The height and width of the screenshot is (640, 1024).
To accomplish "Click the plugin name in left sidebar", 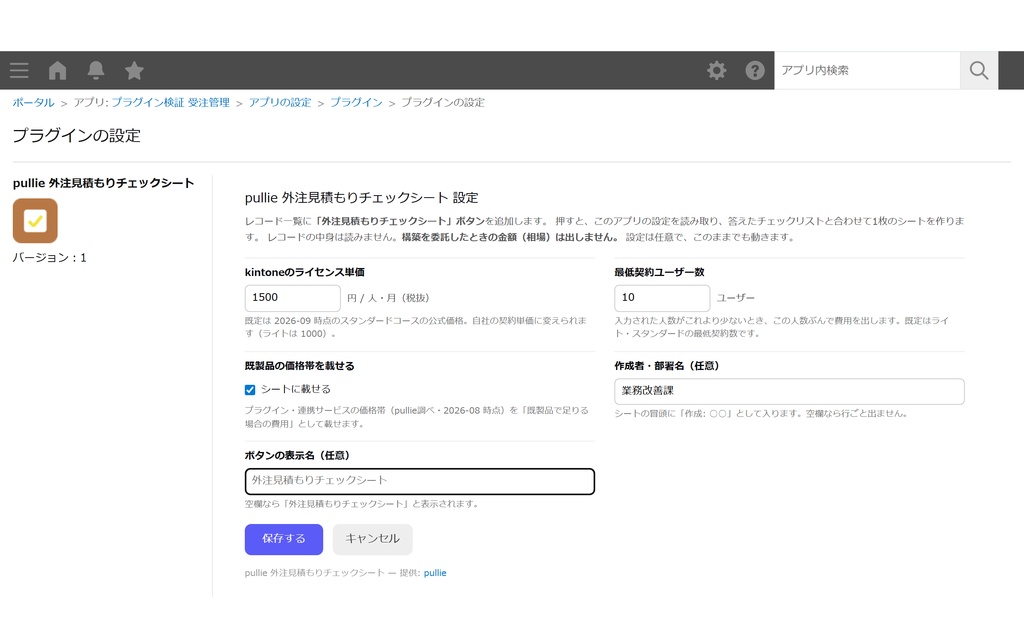I will click(103, 184).
